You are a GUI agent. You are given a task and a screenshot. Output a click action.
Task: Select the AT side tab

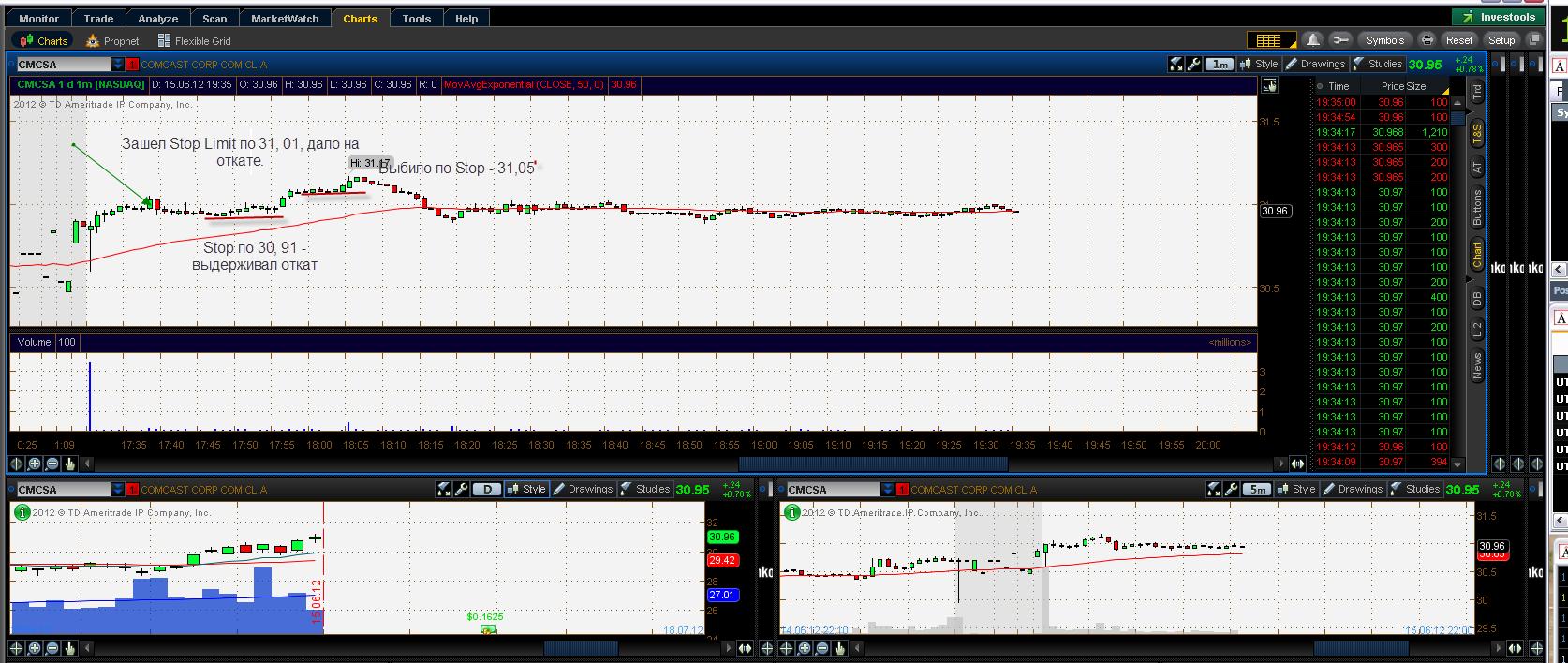(x=1477, y=169)
